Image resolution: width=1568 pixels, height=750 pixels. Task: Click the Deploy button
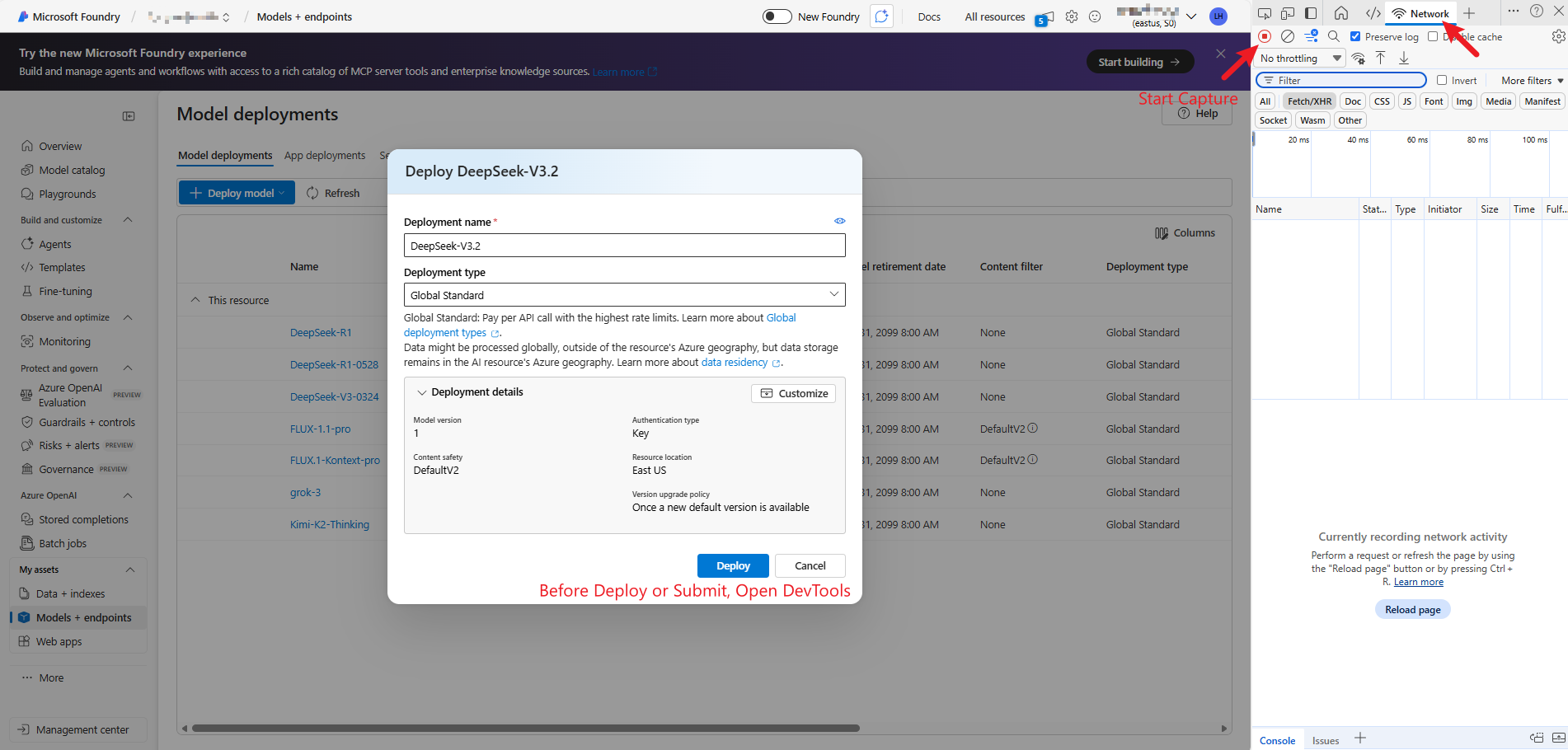click(x=732, y=565)
